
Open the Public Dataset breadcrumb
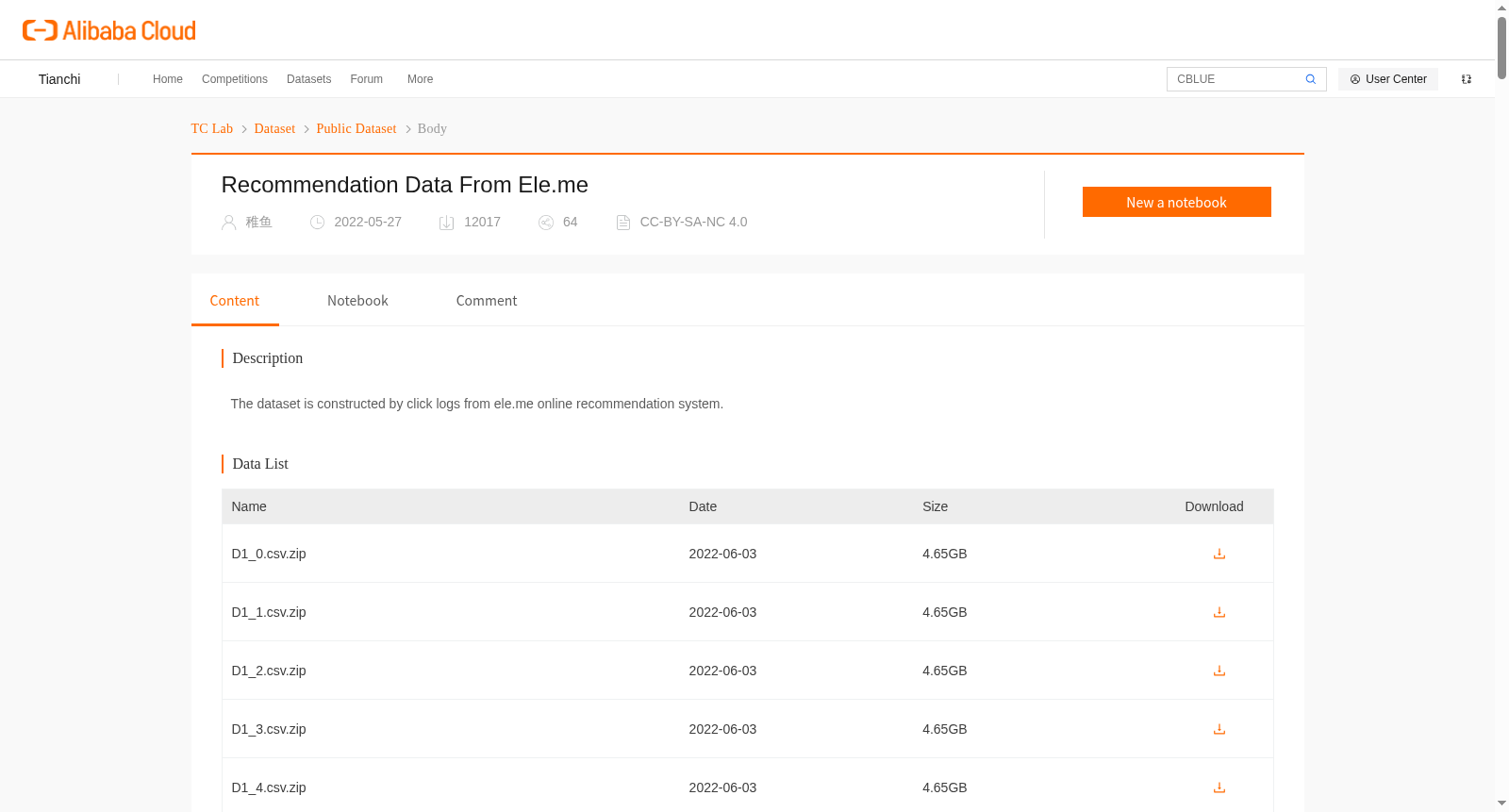(x=357, y=128)
